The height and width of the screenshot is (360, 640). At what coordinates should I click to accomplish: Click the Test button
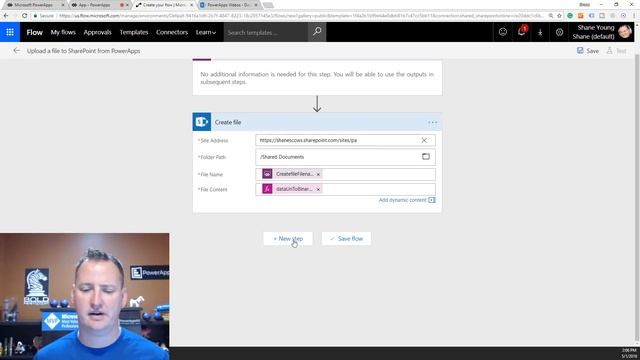(616, 51)
